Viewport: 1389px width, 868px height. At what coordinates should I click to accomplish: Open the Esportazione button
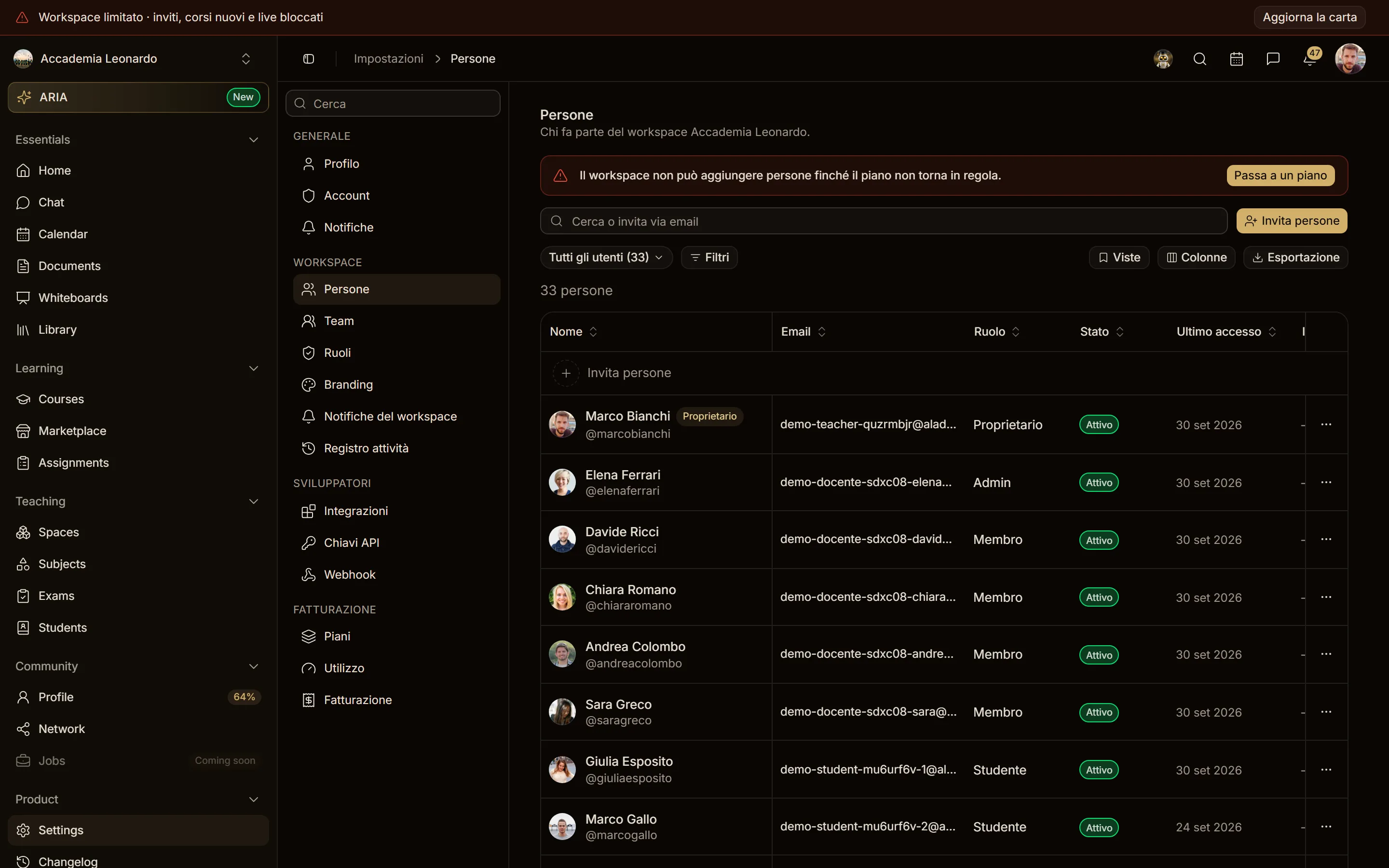click(x=1295, y=257)
